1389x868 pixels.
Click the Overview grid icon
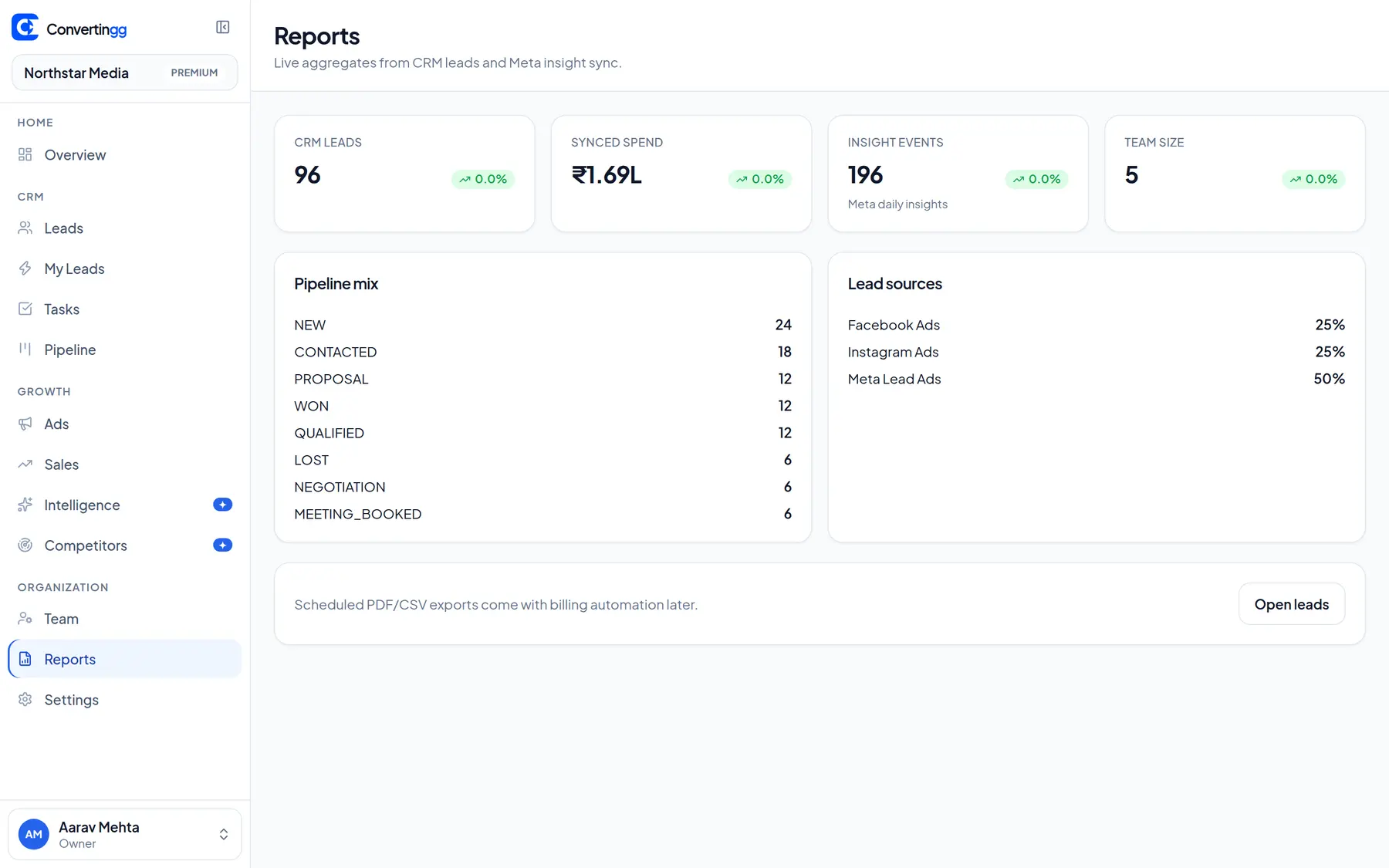click(x=25, y=154)
